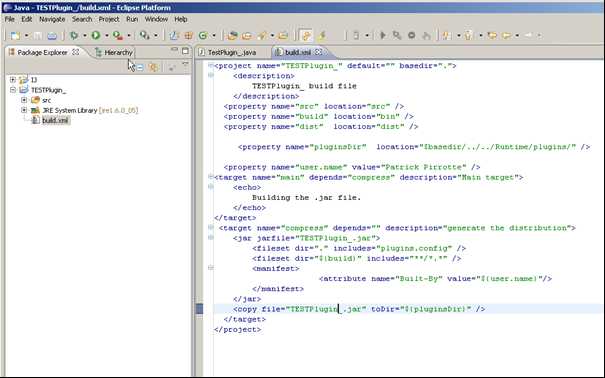Screen dimensions: 605x378
Task: Click the greyed-out stop circle icon
Action: click(x=412, y=35)
